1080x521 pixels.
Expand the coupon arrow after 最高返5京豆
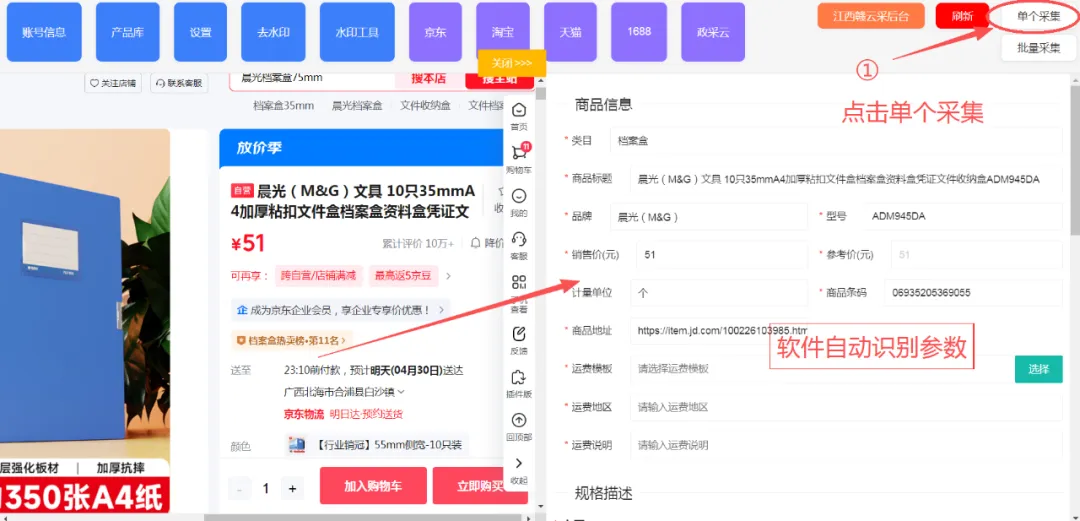pyautogui.click(x=448, y=276)
